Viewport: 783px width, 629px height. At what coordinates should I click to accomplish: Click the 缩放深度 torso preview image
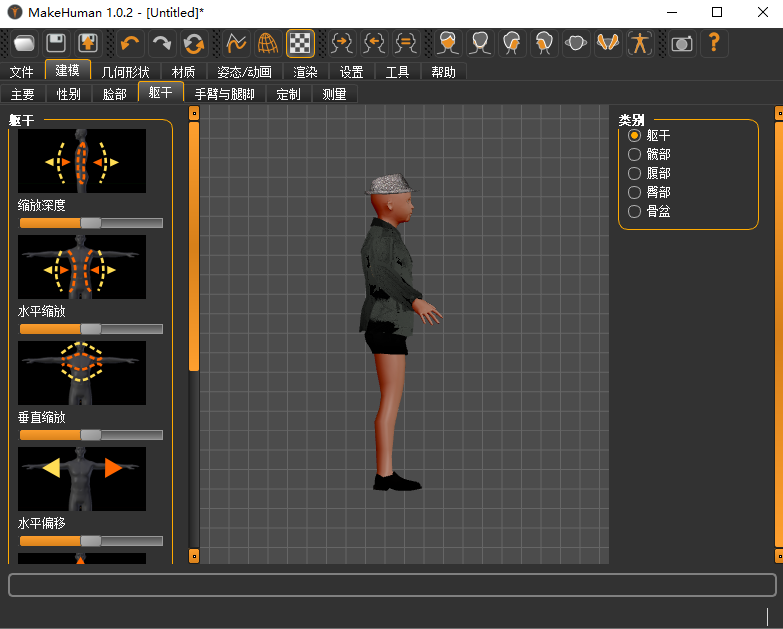(x=82, y=161)
